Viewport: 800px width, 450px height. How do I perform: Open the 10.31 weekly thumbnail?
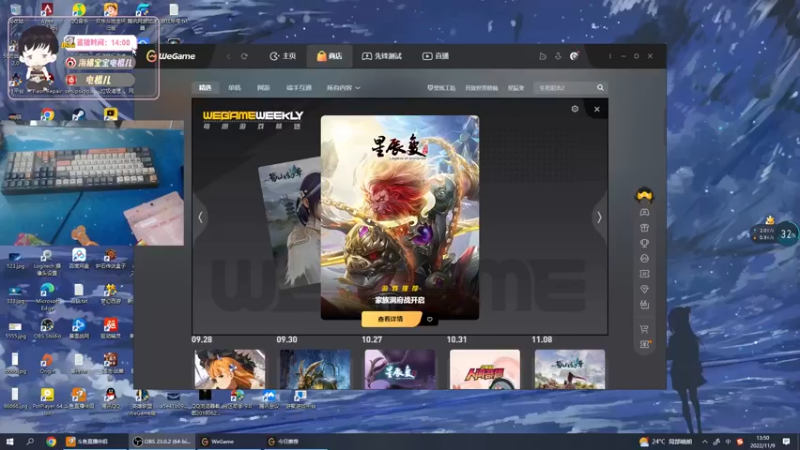(x=485, y=369)
